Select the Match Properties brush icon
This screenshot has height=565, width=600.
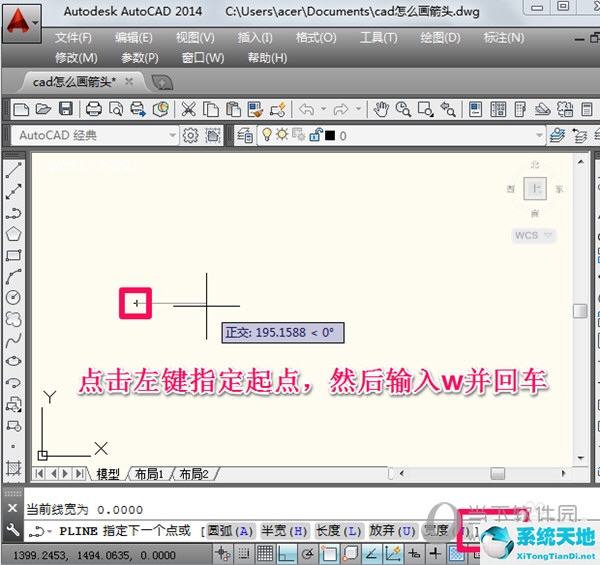coord(255,109)
